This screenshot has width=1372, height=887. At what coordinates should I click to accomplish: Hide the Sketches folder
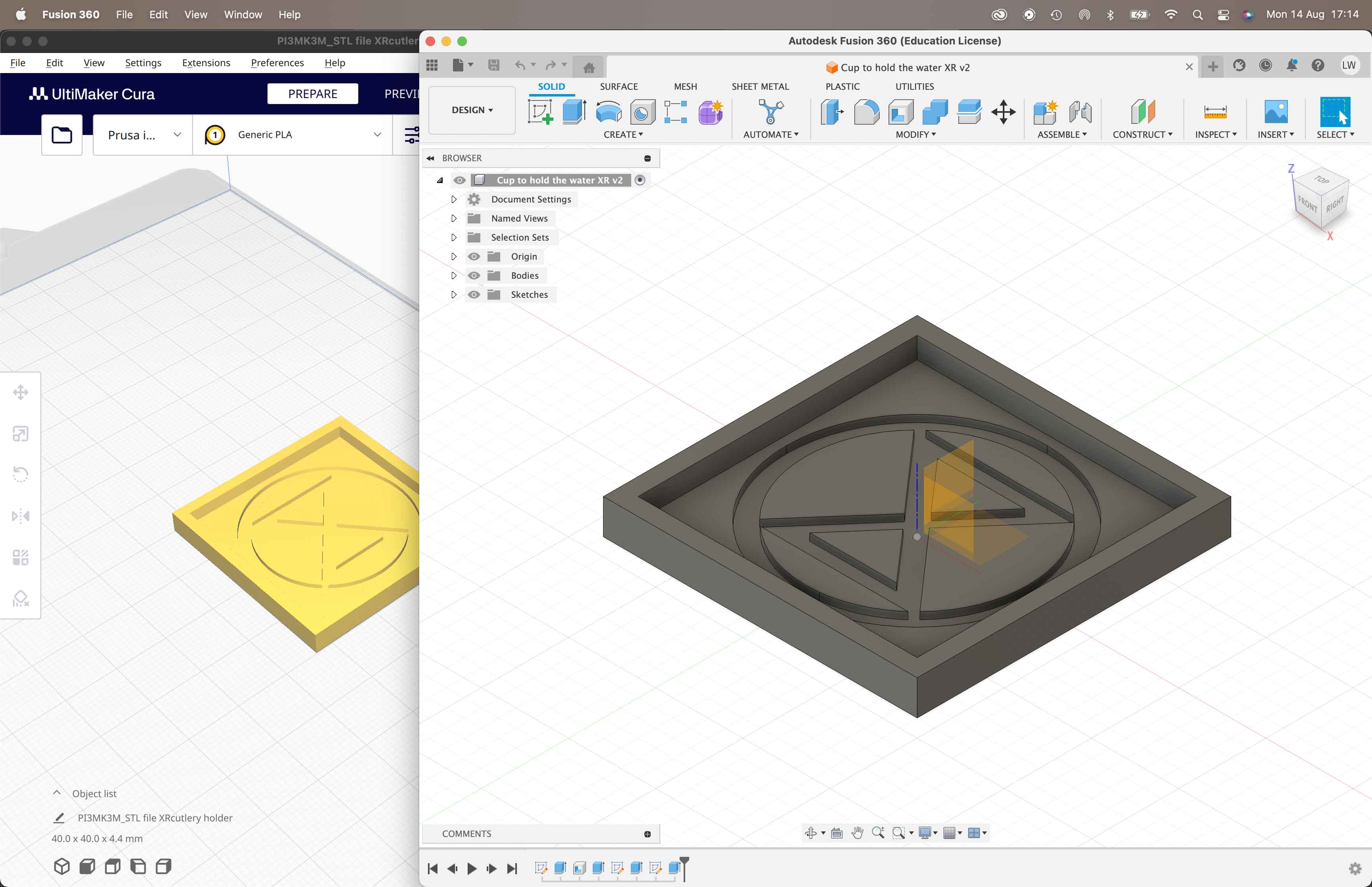474,294
